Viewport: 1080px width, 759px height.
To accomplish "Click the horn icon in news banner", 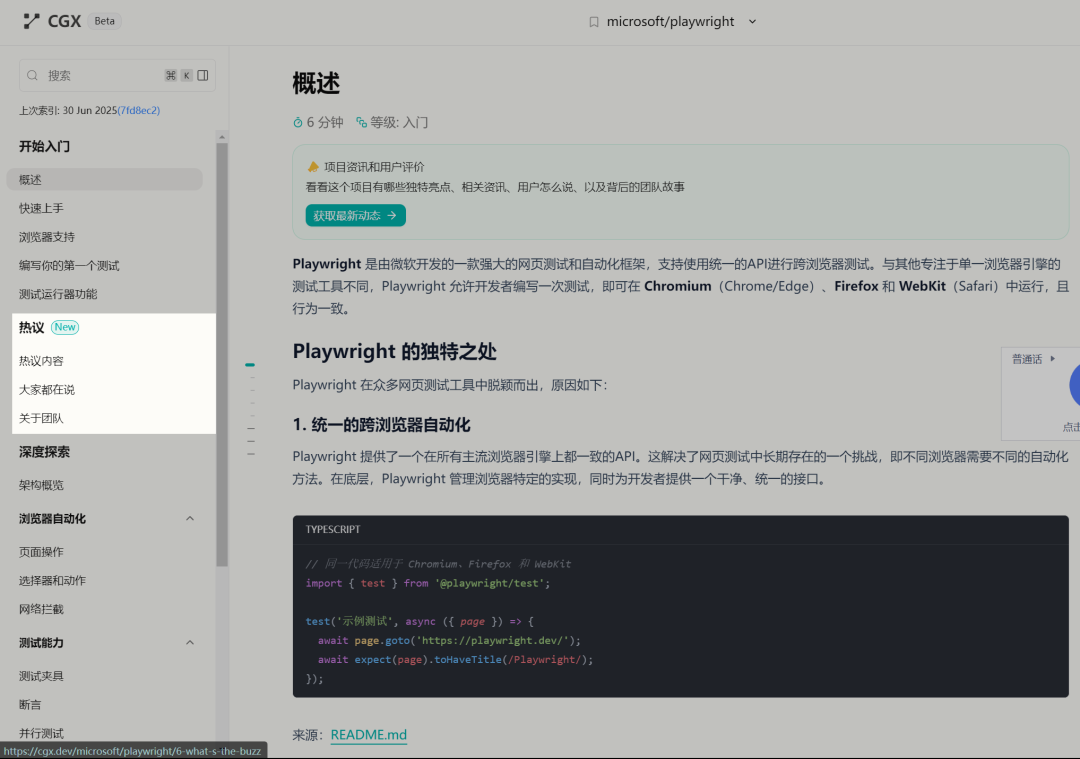I will point(313,167).
